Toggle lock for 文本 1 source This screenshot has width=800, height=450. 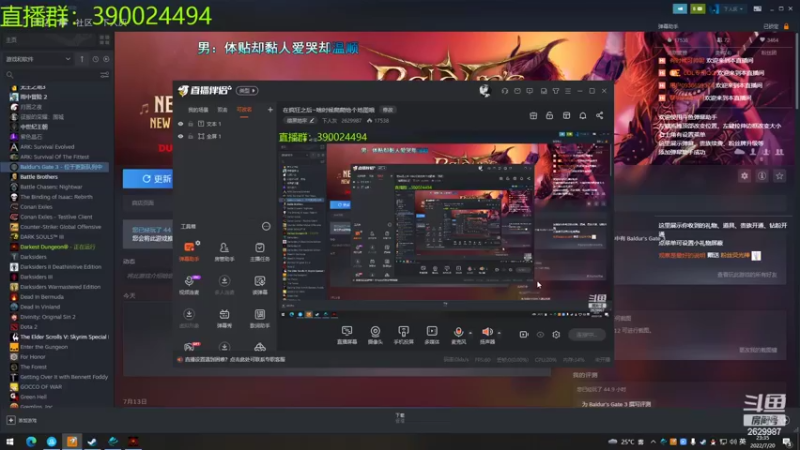point(190,124)
